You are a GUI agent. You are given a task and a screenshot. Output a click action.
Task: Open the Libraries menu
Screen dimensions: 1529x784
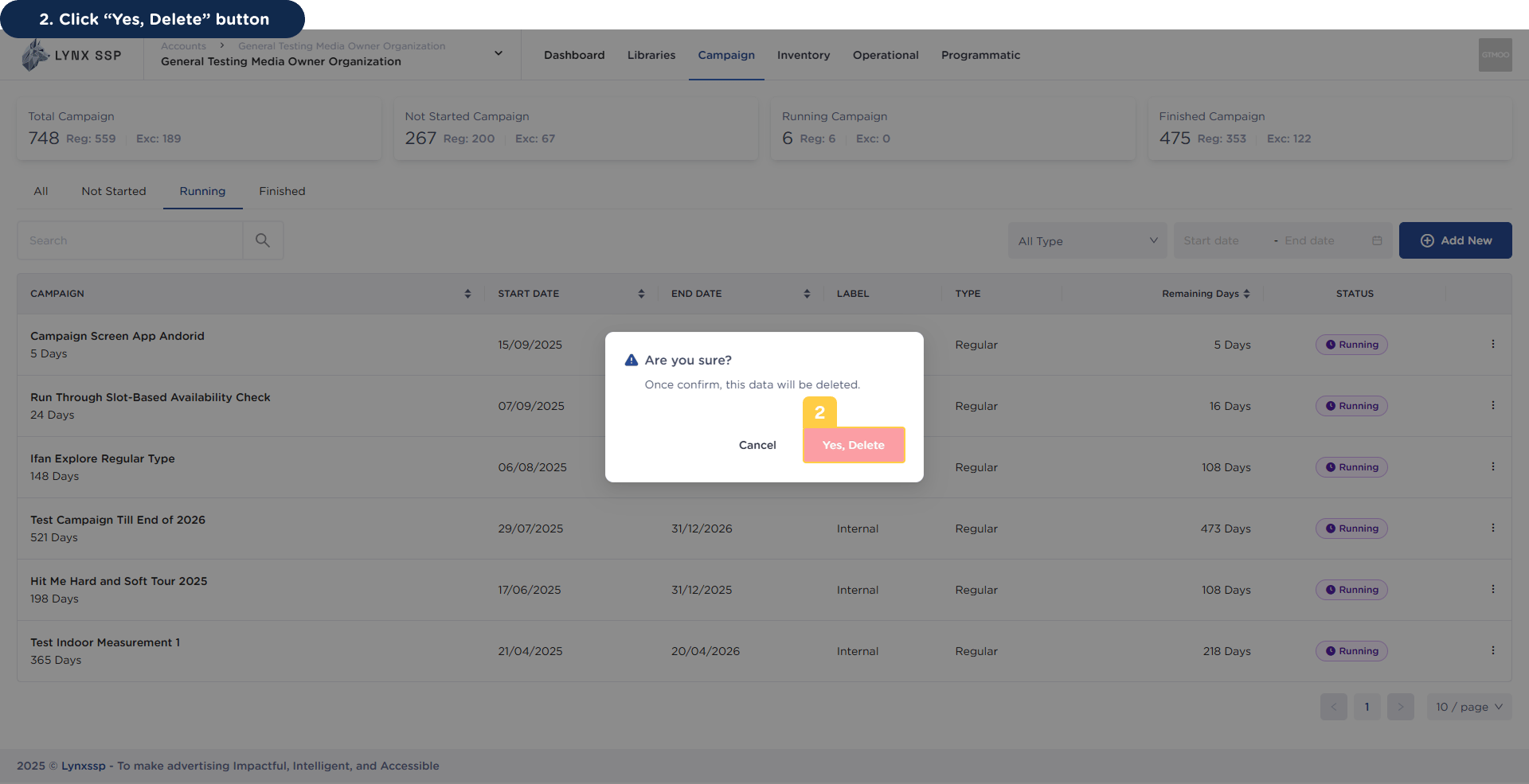[651, 55]
